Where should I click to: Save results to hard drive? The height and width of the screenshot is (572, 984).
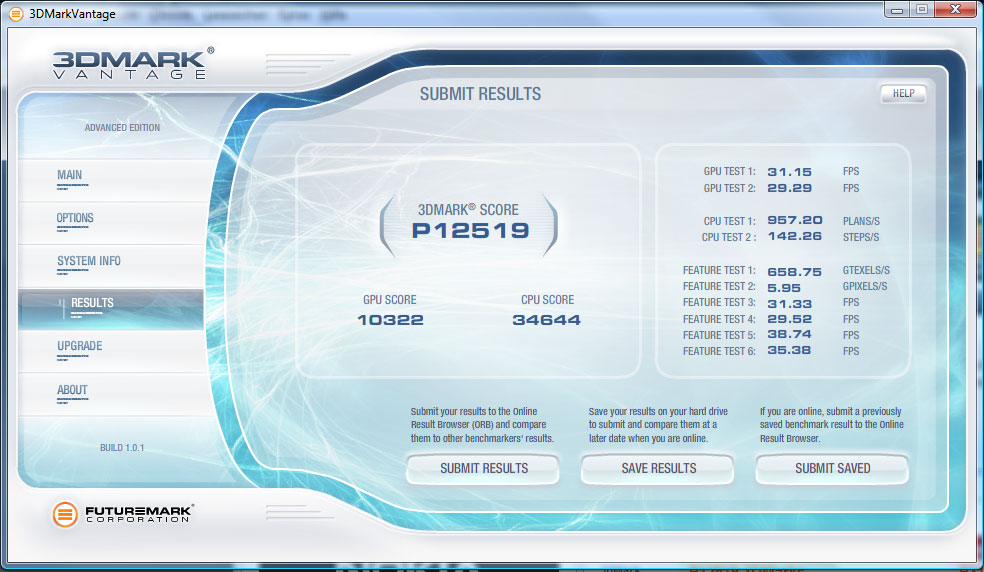[658, 468]
